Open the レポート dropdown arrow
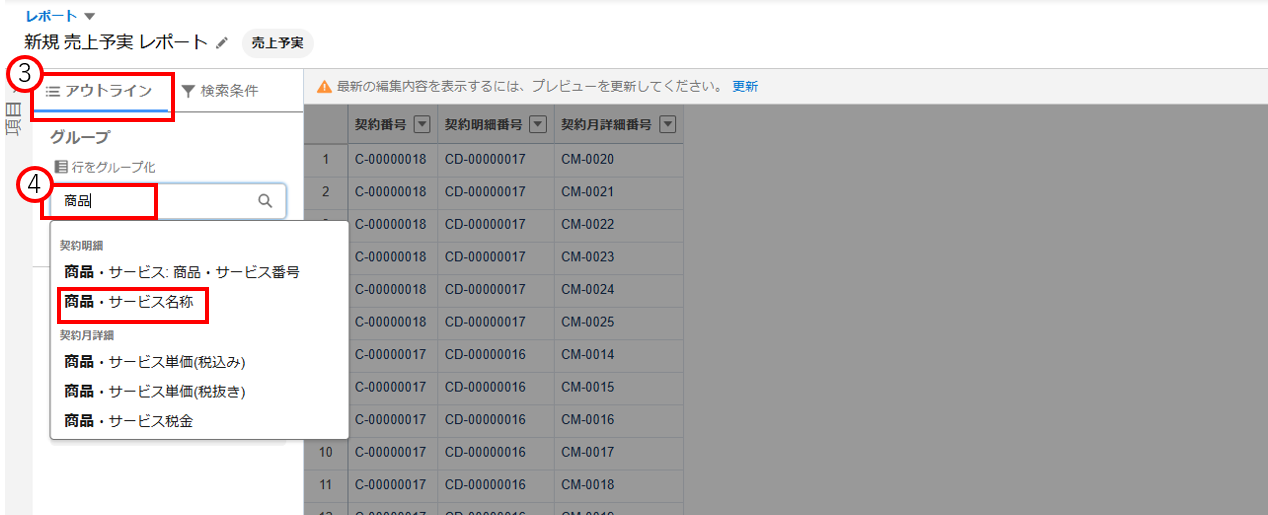 pos(90,16)
